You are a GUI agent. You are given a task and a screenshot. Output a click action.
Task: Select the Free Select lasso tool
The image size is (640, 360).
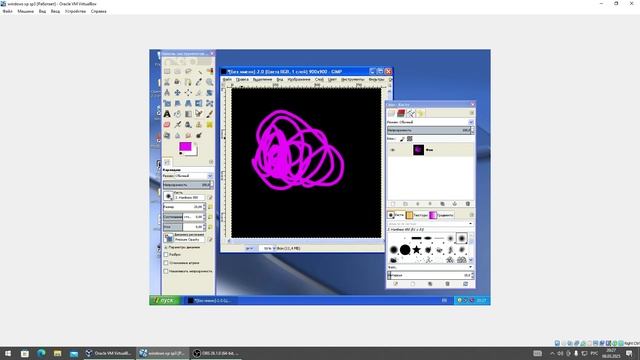(188, 71)
